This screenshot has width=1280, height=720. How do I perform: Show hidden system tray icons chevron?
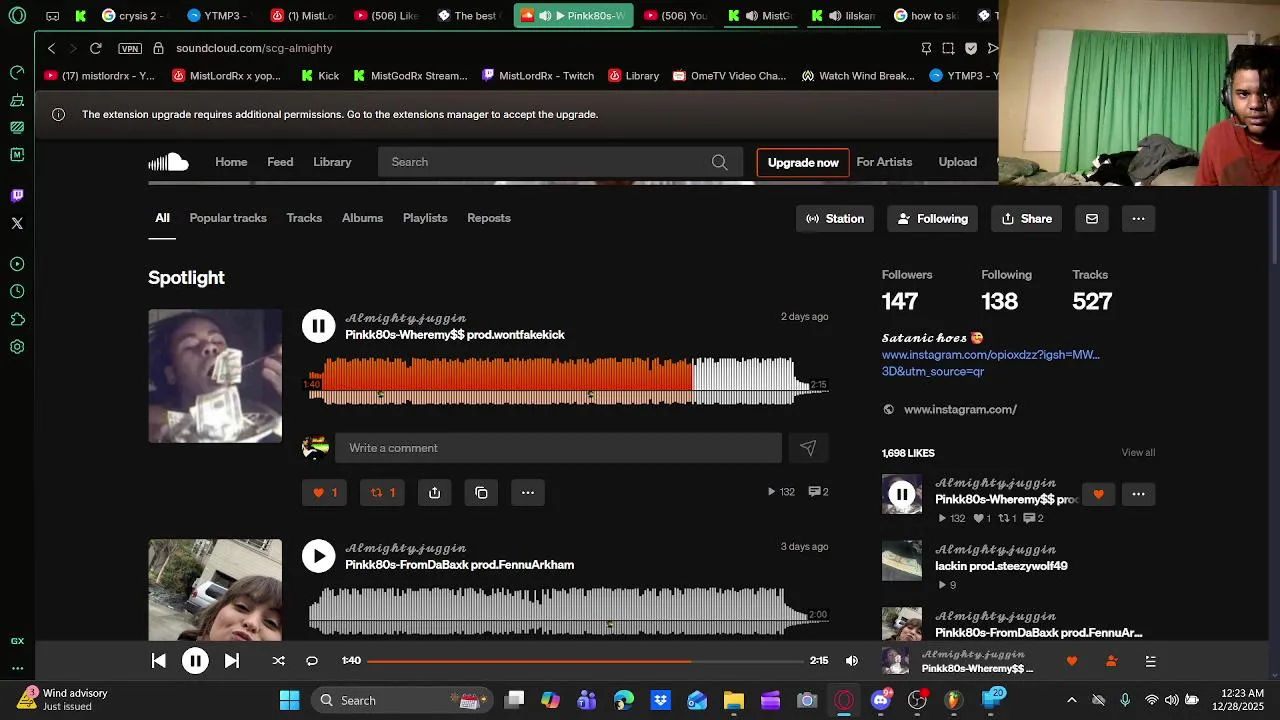tap(1072, 700)
